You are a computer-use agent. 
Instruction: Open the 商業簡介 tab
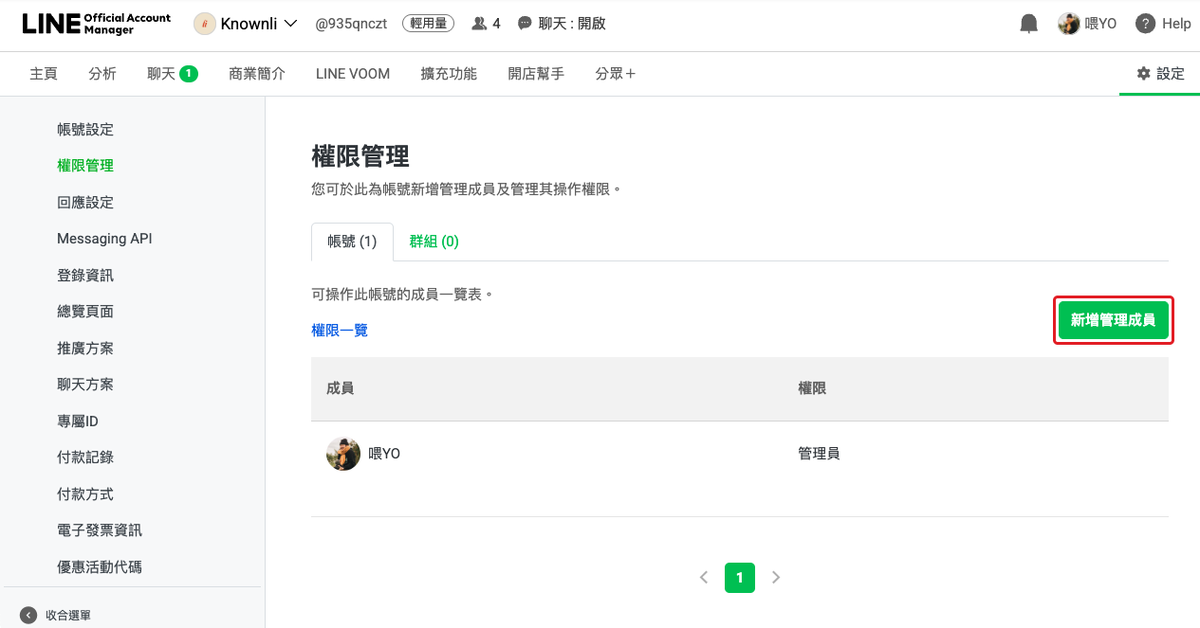(257, 74)
